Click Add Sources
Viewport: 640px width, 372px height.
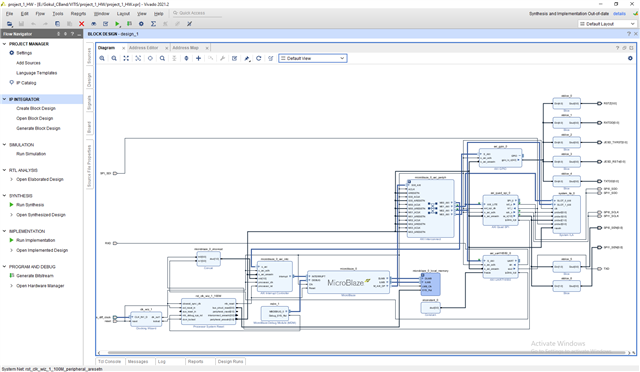(x=28, y=63)
